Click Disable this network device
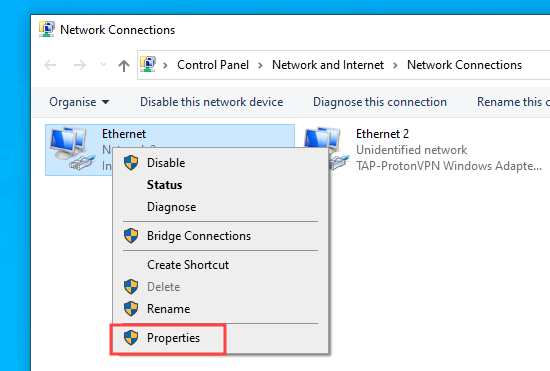 click(212, 102)
